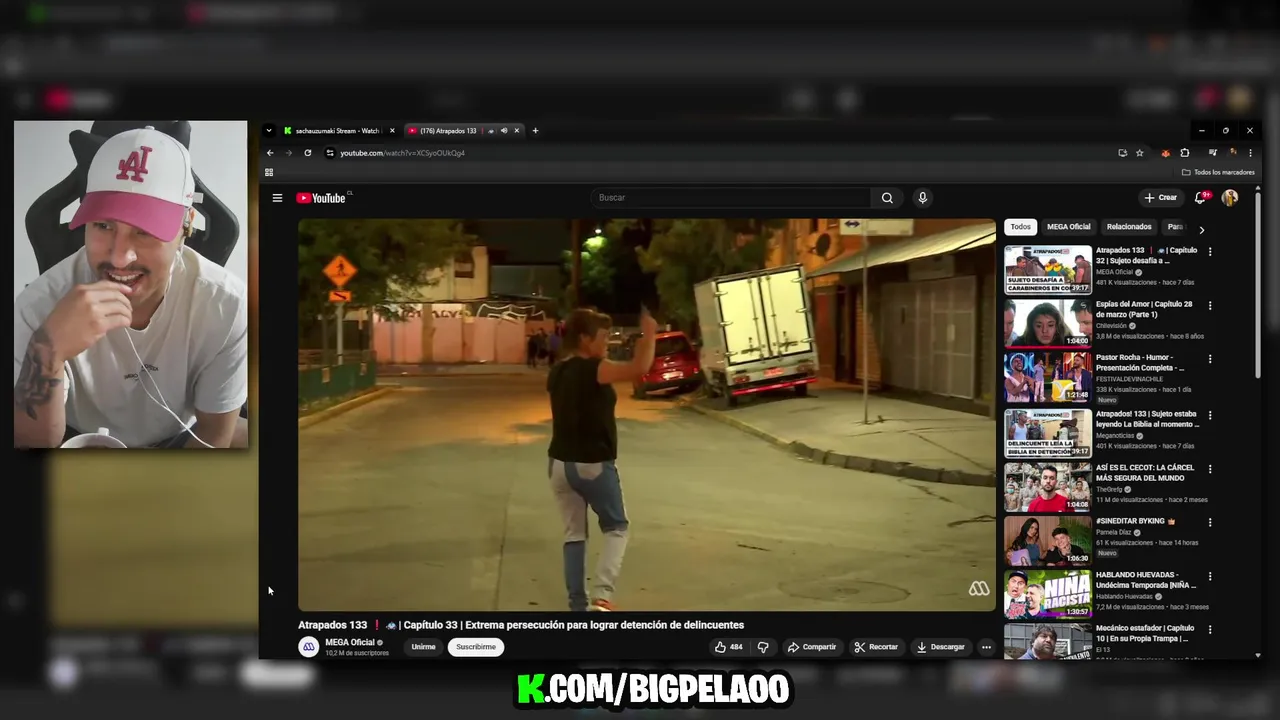This screenshot has width=1280, height=720.
Task: Open more actions ellipsis under the video
Action: pyautogui.click(x=986, y=647)
